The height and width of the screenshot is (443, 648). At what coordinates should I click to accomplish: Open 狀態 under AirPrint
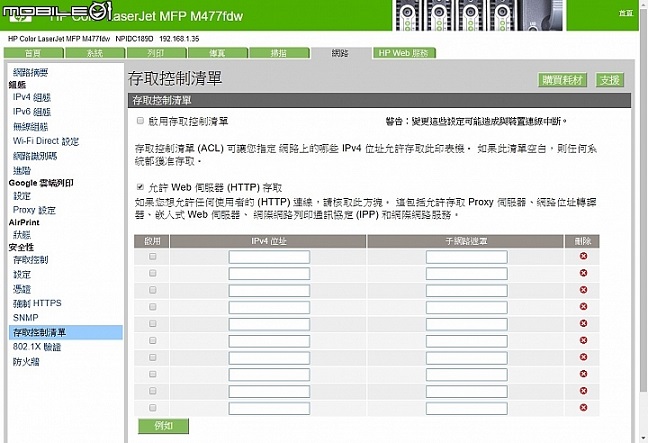[x=22, y=235]
